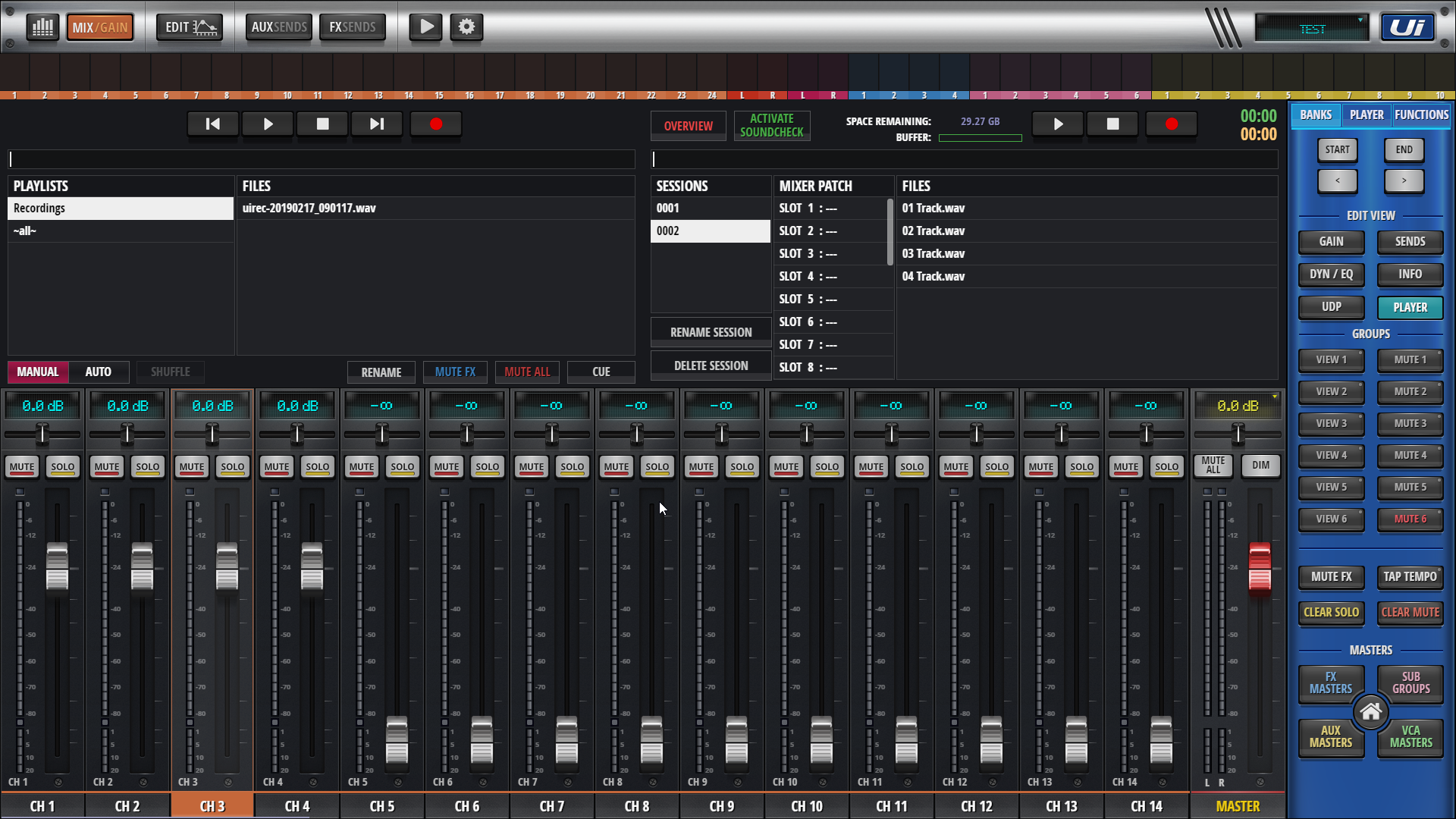Skip to previous track in player

click(x=213, y=124)
